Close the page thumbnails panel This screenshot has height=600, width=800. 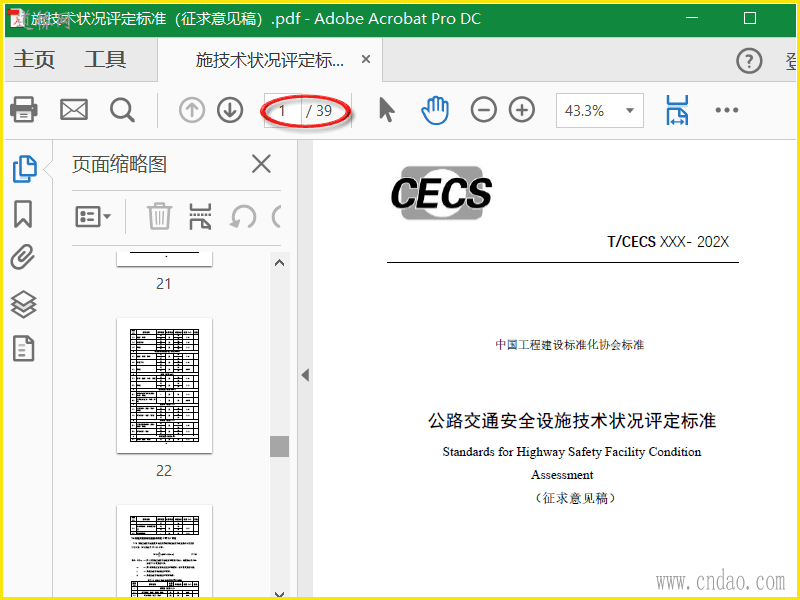click(261, 164)
